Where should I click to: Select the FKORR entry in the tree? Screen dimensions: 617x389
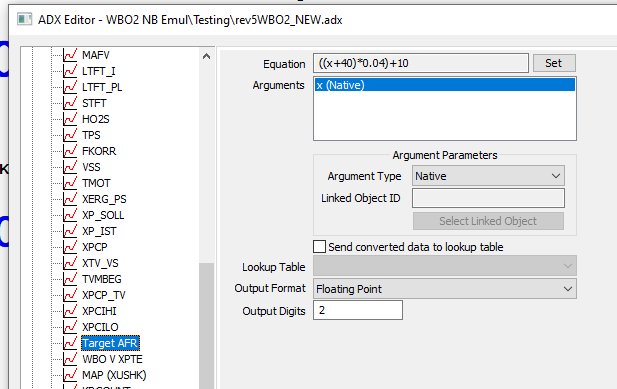click(x=99, y=151)
